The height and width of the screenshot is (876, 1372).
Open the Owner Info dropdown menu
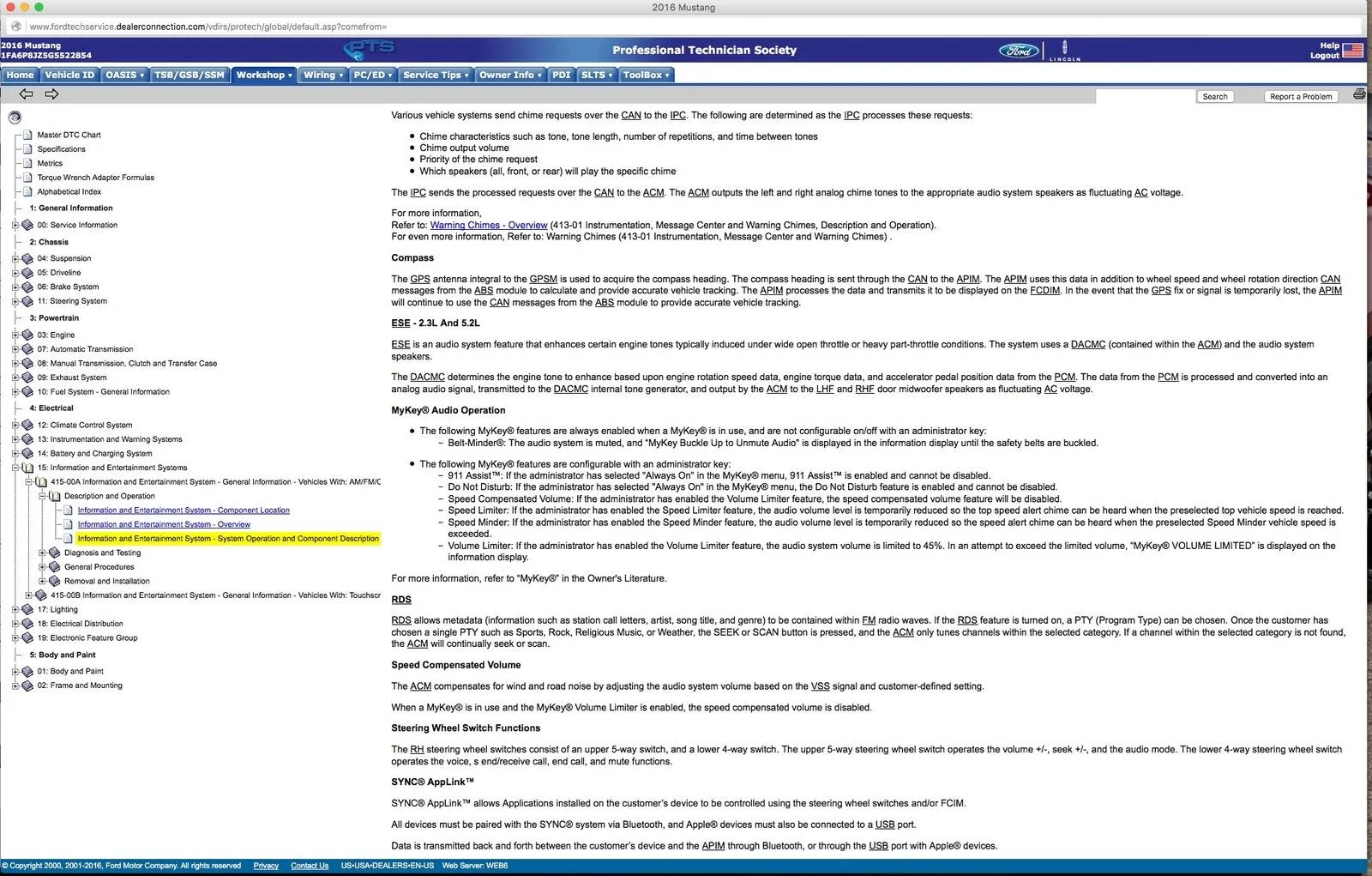pyautogui.click(x=510, y=75)
